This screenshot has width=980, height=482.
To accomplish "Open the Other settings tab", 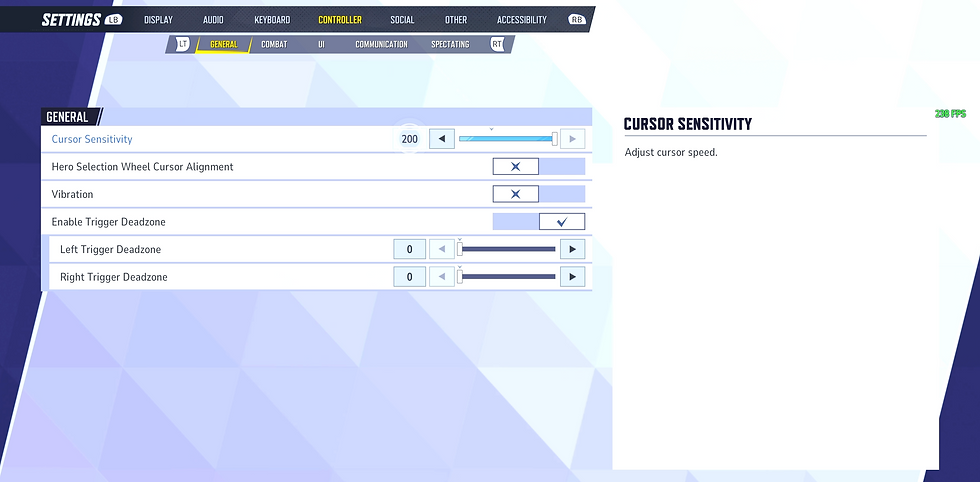I will pyautogui.click(x=456, y=20).
